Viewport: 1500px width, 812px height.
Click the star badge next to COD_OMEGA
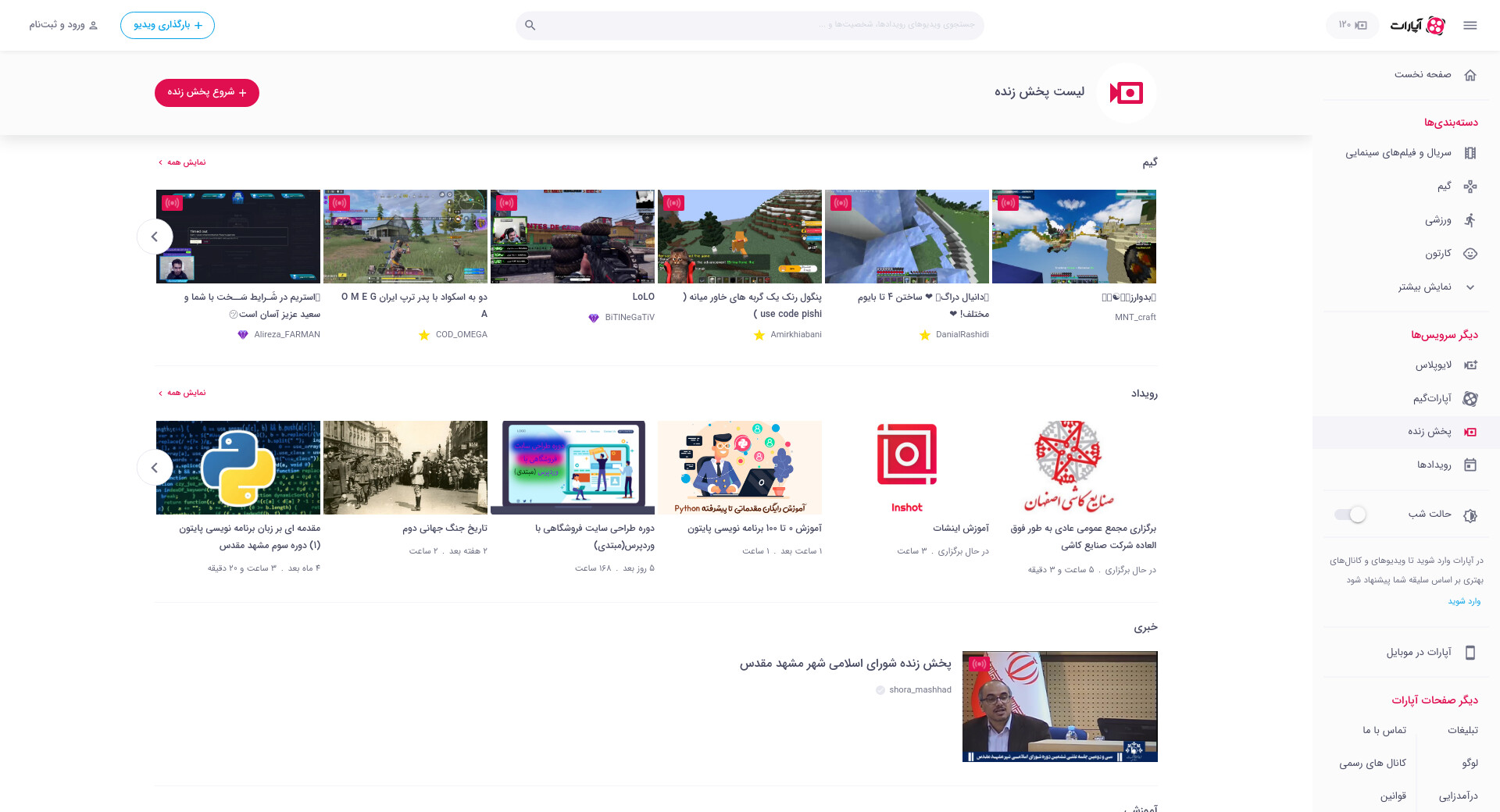(424, 335)
